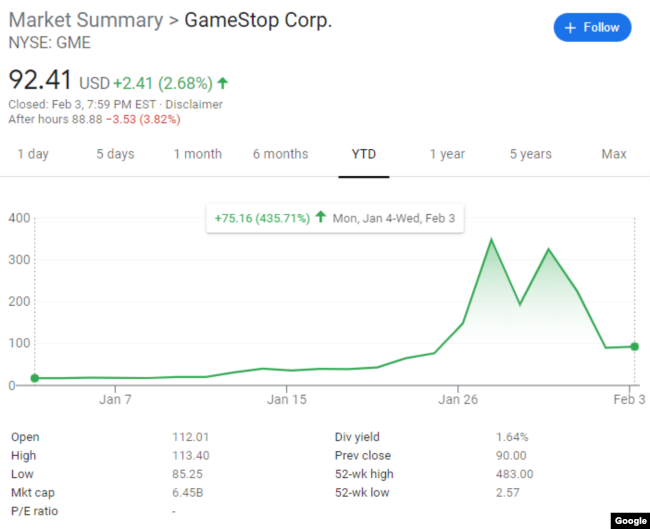Open the Disclaimer link
650x529 pixels.
tap(195, 104)
